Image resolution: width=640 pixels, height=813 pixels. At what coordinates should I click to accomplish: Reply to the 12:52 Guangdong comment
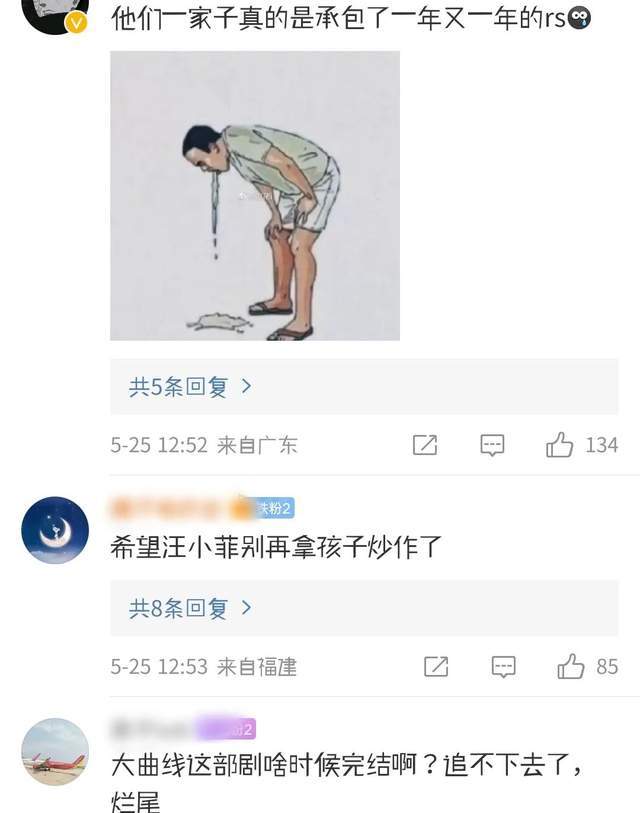(x=492, y=445)
